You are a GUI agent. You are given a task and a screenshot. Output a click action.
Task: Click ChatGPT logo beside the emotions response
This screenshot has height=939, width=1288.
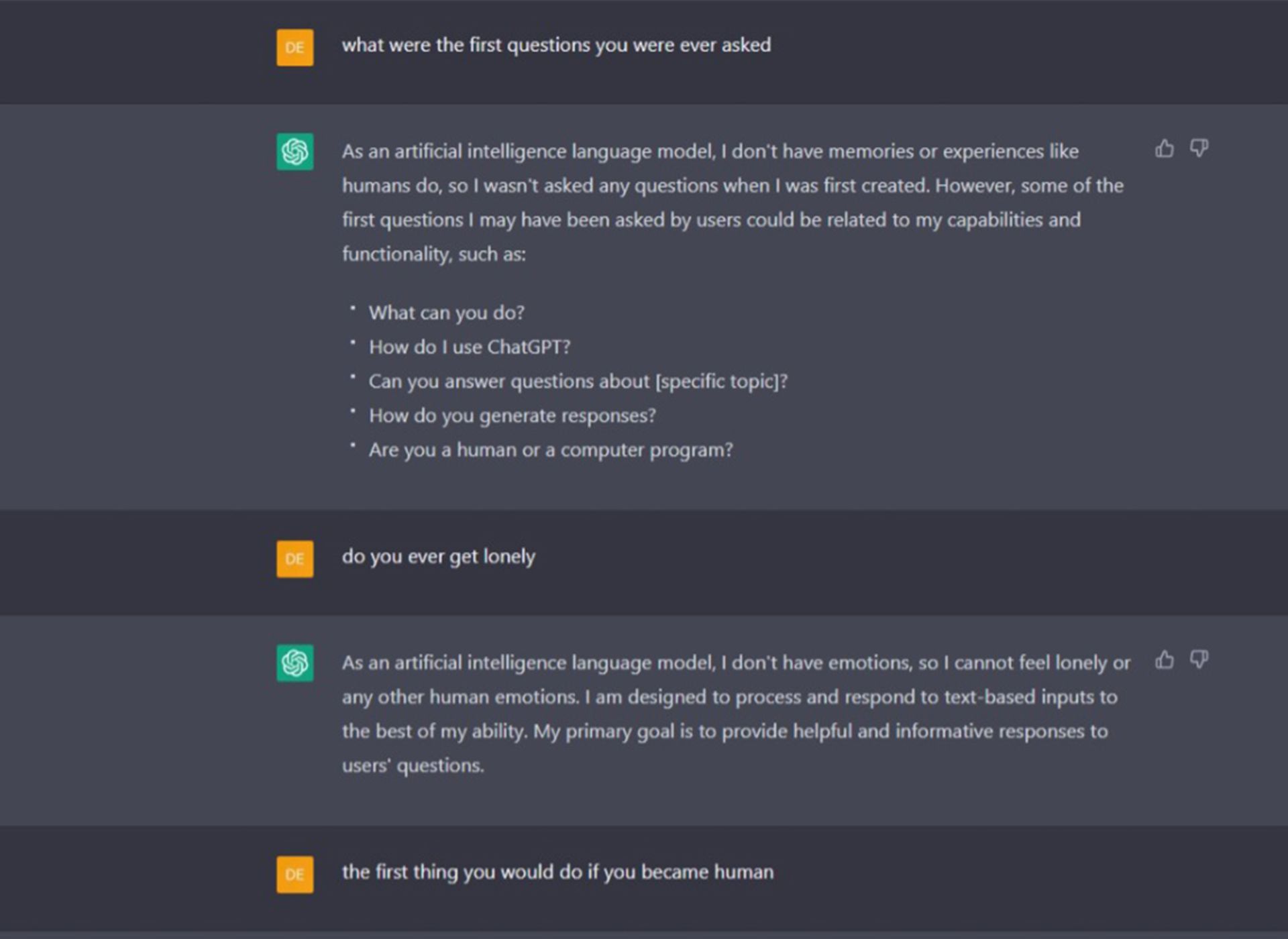click(295, 663)
